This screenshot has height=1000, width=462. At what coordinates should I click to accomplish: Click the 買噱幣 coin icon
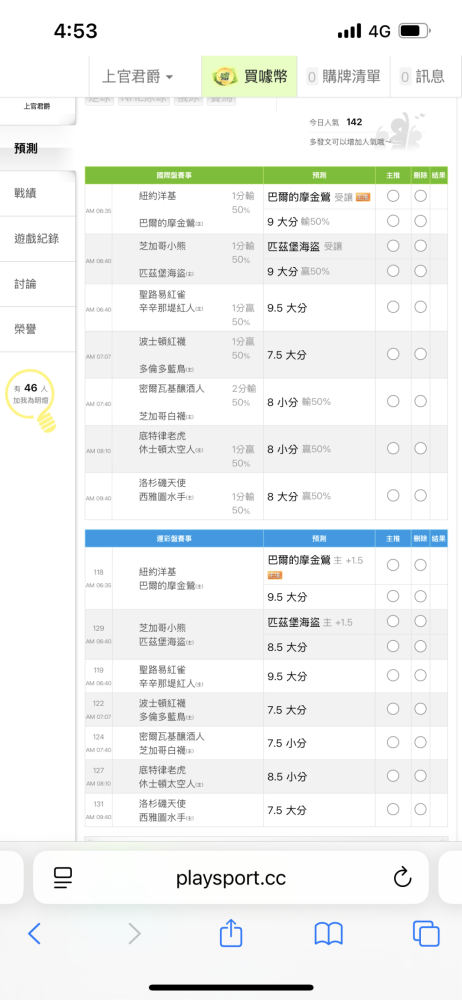click(225, 77)
